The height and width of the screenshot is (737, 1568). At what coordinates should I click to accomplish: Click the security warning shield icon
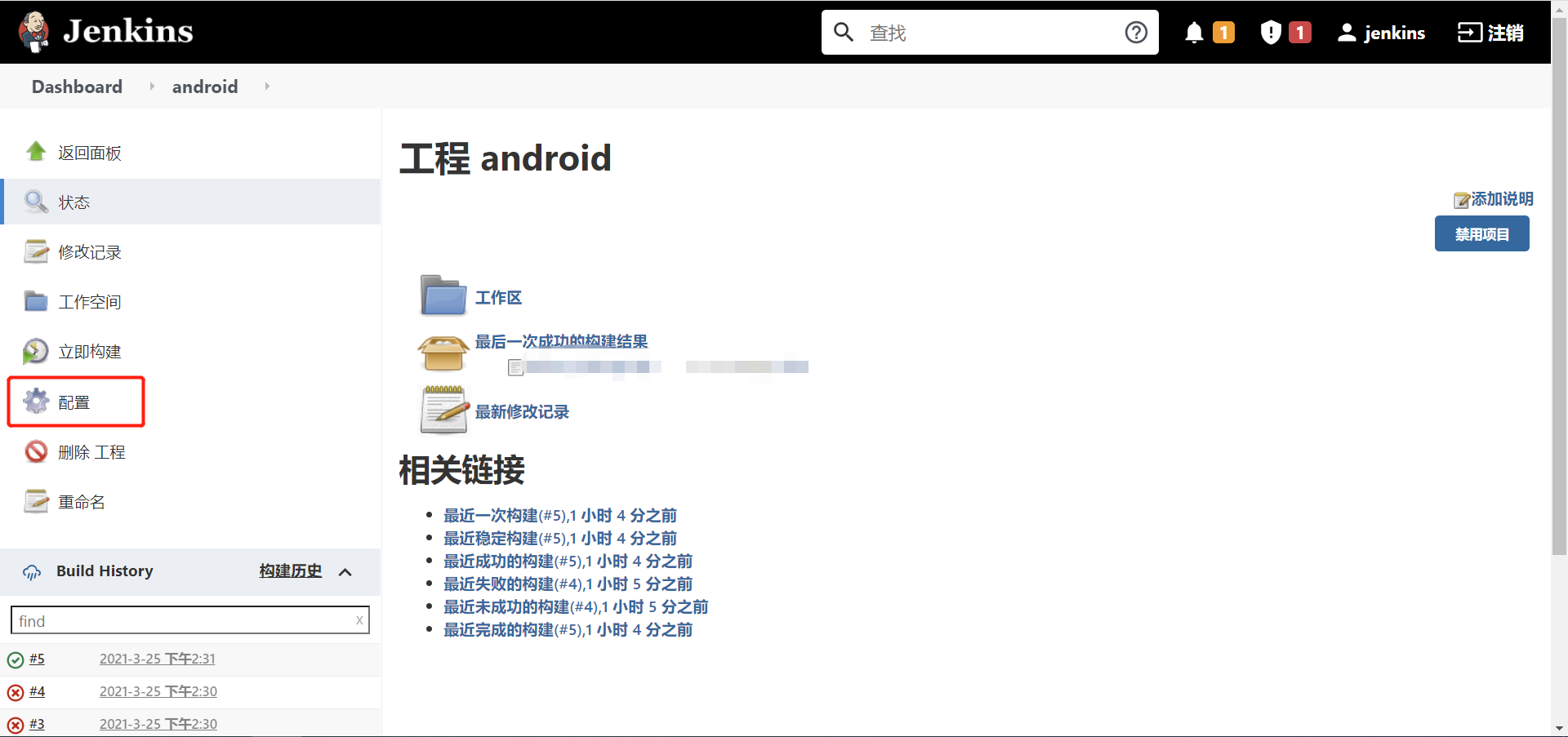click(x=1270, y=33)
